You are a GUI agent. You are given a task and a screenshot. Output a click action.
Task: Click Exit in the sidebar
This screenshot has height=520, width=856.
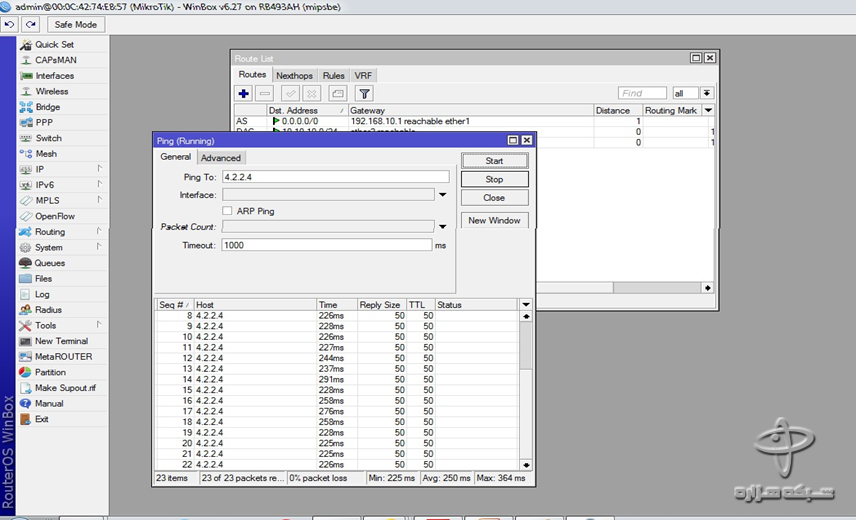coord(41,420)
